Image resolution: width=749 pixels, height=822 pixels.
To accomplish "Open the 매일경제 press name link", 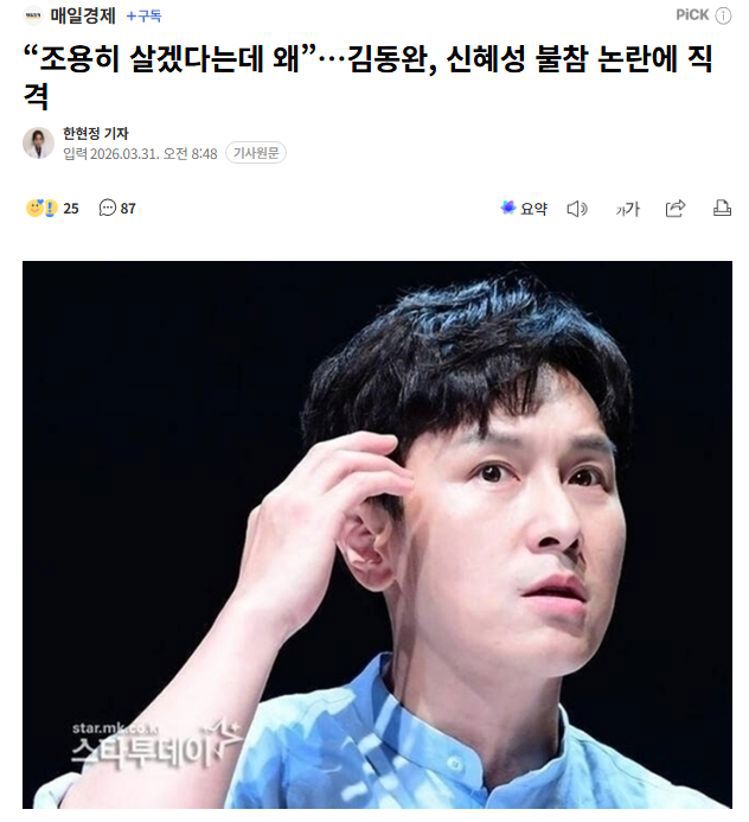I will tap(83, 16).
